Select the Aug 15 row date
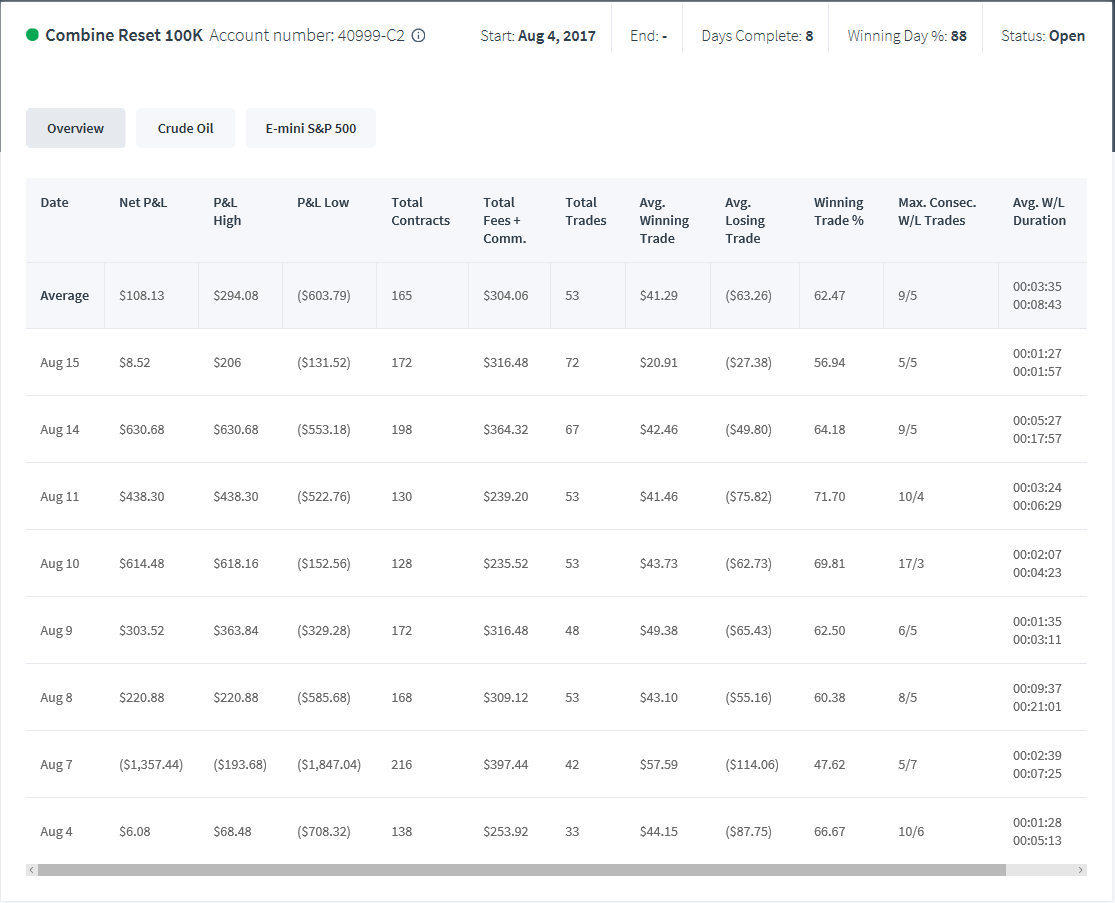1115x903 pixels. click(x=60, y=363)
